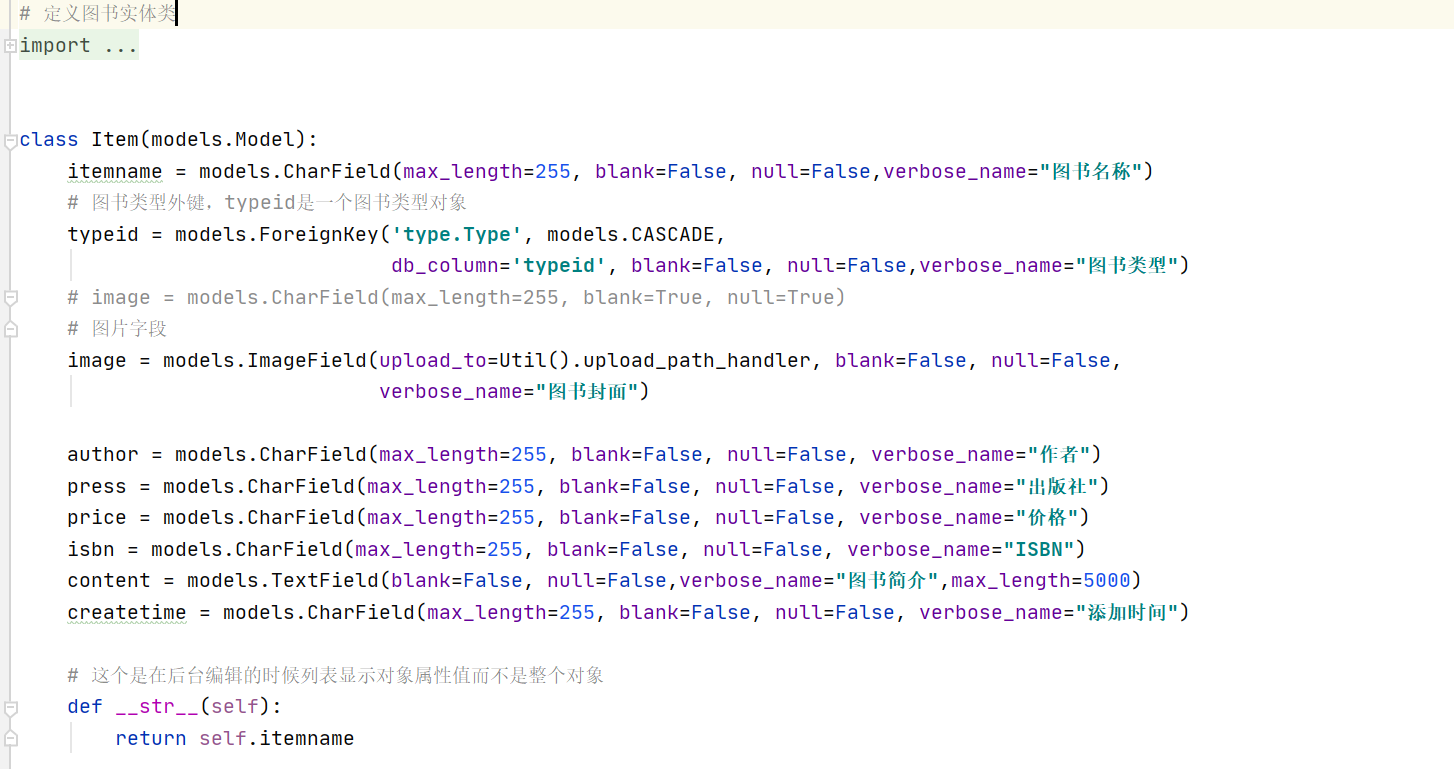Click the max_length value 5000
Viewport: 1454px width, 769px height.
[x=1107, y=581]
